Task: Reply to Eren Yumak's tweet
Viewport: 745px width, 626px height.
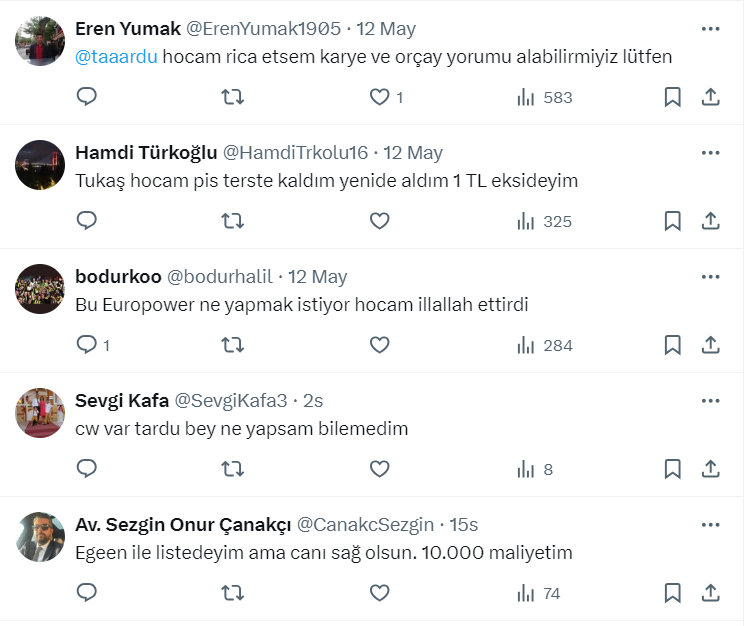Action: pyautogui.click(x=87, y=97)
